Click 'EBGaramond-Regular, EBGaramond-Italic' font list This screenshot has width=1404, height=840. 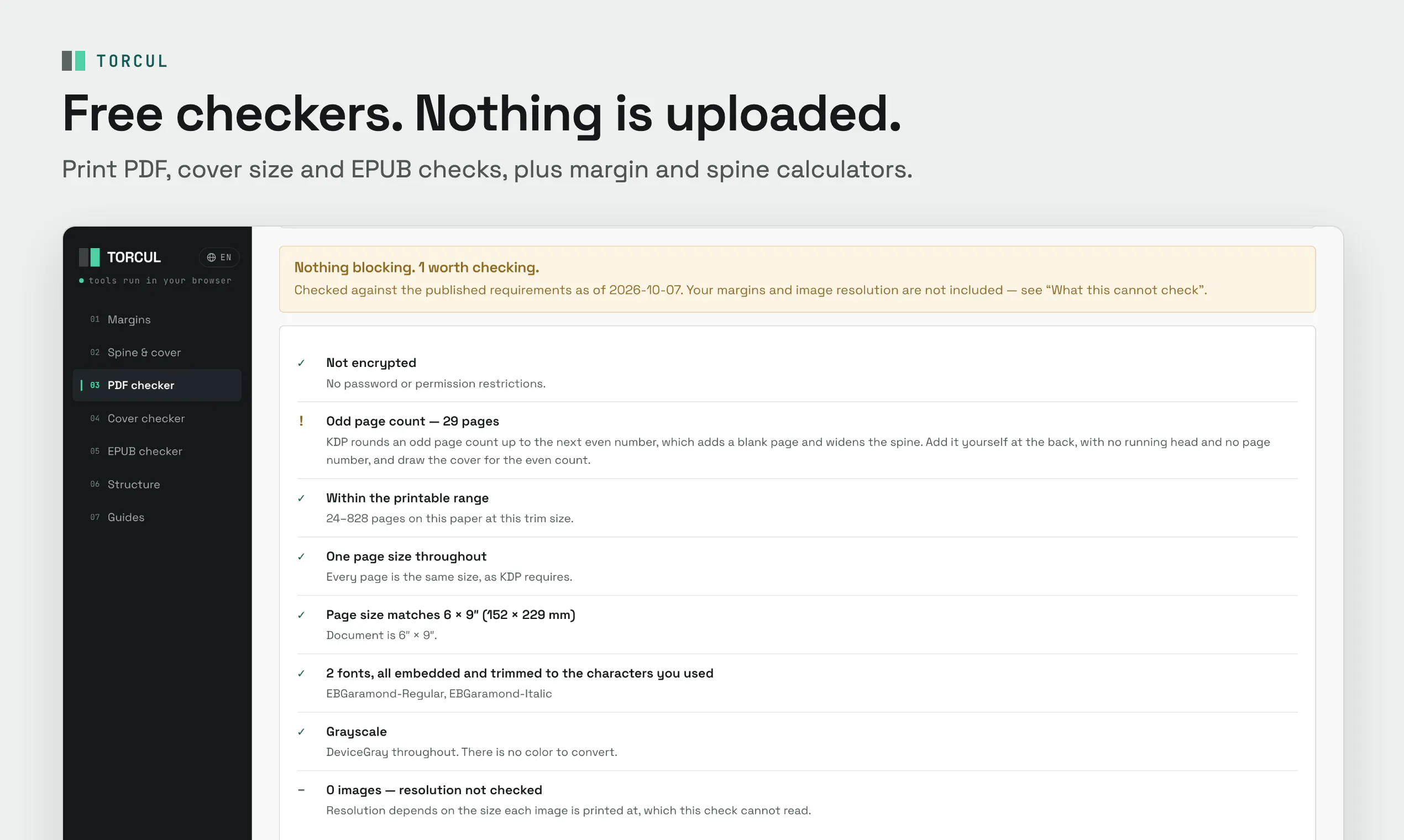click(x=439, y=694)
